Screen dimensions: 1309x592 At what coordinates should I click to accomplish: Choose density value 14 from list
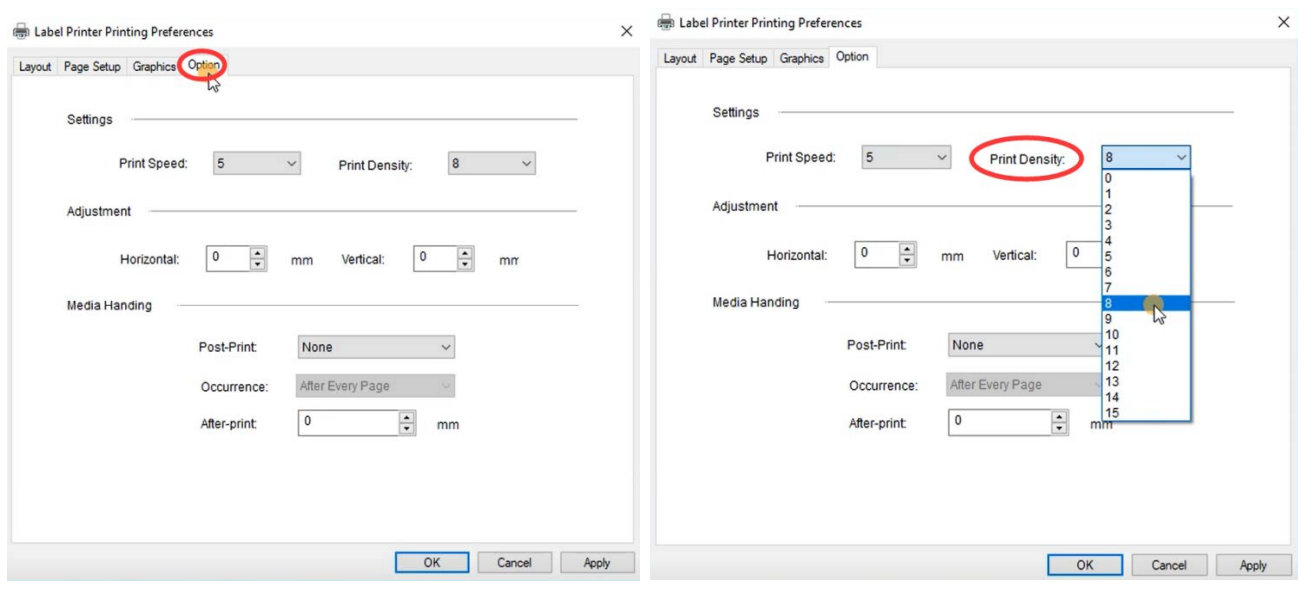click(x=1146, y=398)
